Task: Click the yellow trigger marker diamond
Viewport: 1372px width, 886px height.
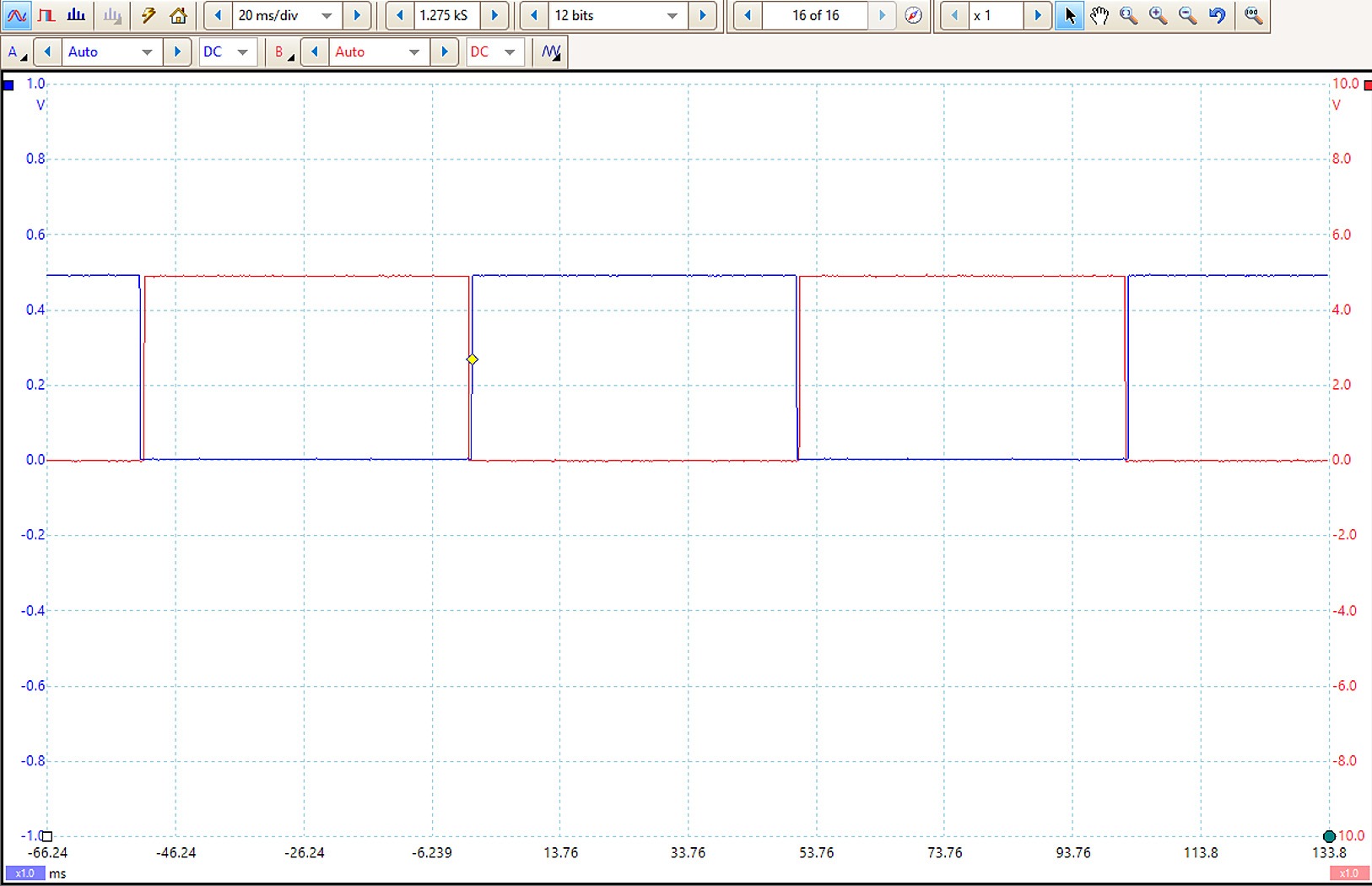Action: (473, 359)
